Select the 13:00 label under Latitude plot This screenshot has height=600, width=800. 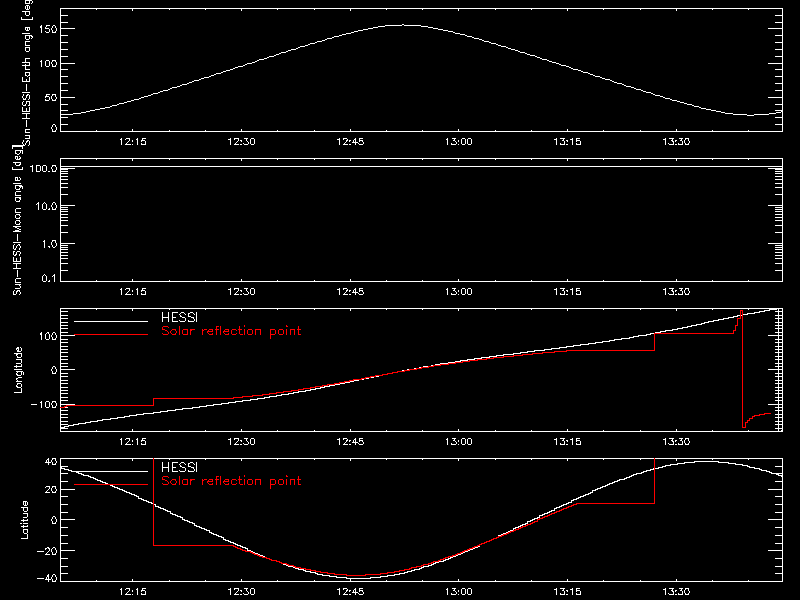(459, 592)
